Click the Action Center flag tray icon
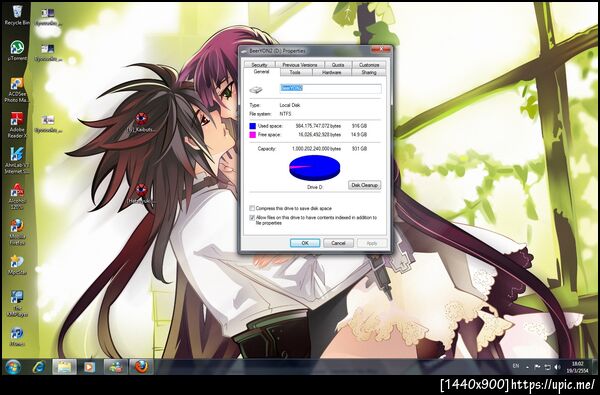The image size is (600, 395). point(537,367)
